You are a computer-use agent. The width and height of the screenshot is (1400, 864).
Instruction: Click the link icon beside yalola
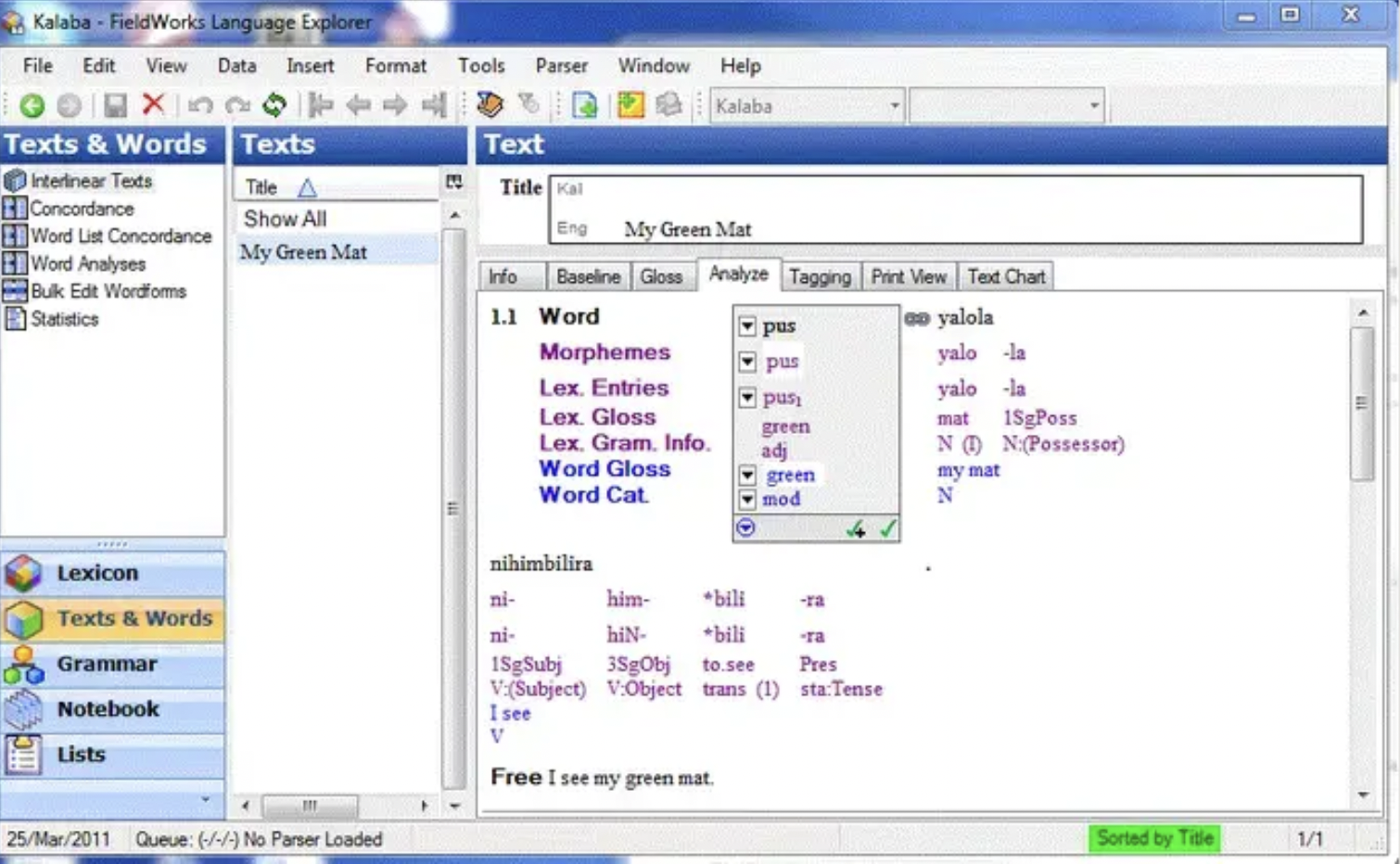point(916,319)
